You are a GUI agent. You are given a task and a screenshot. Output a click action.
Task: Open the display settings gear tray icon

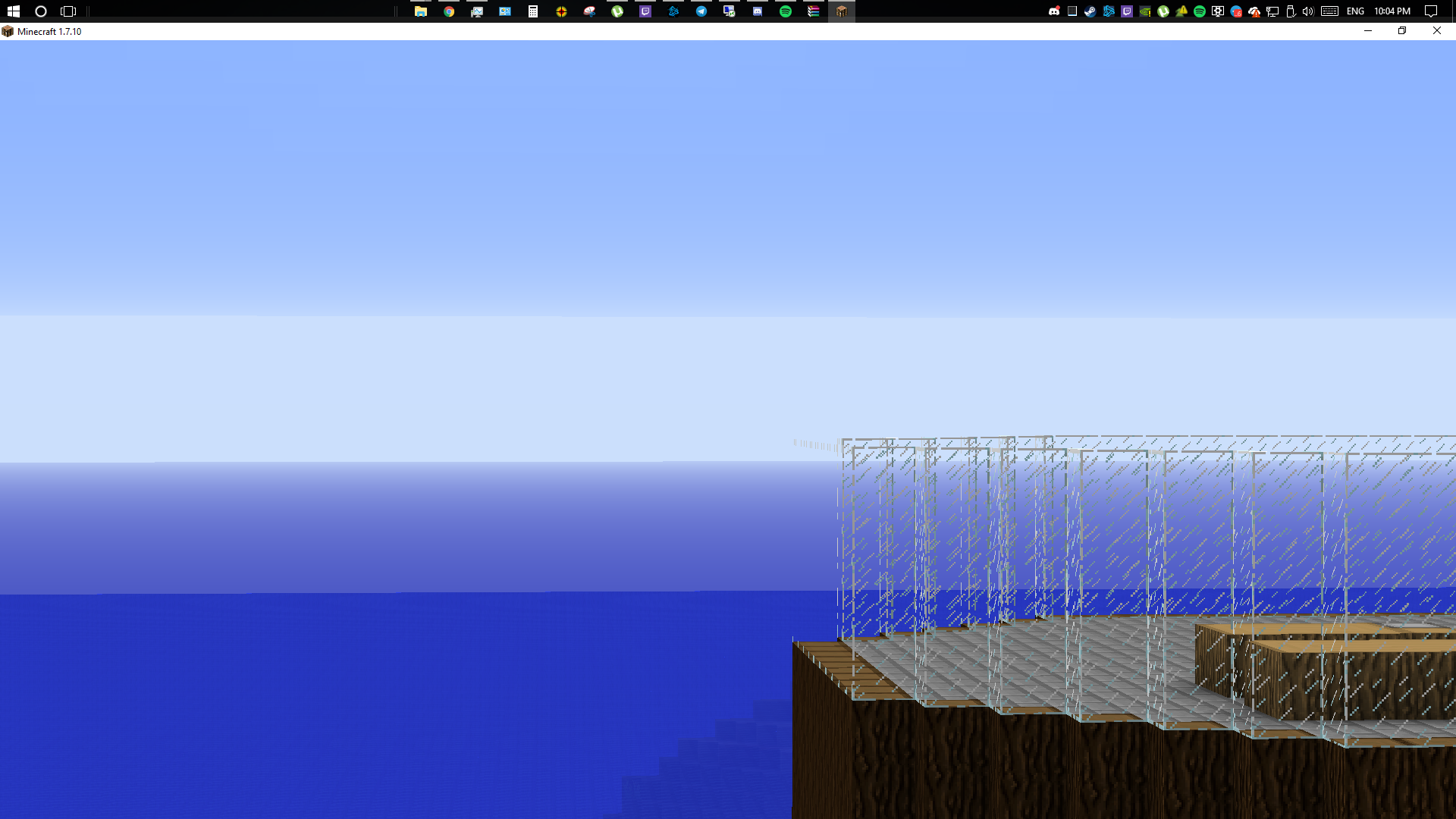pos(1218,11)
